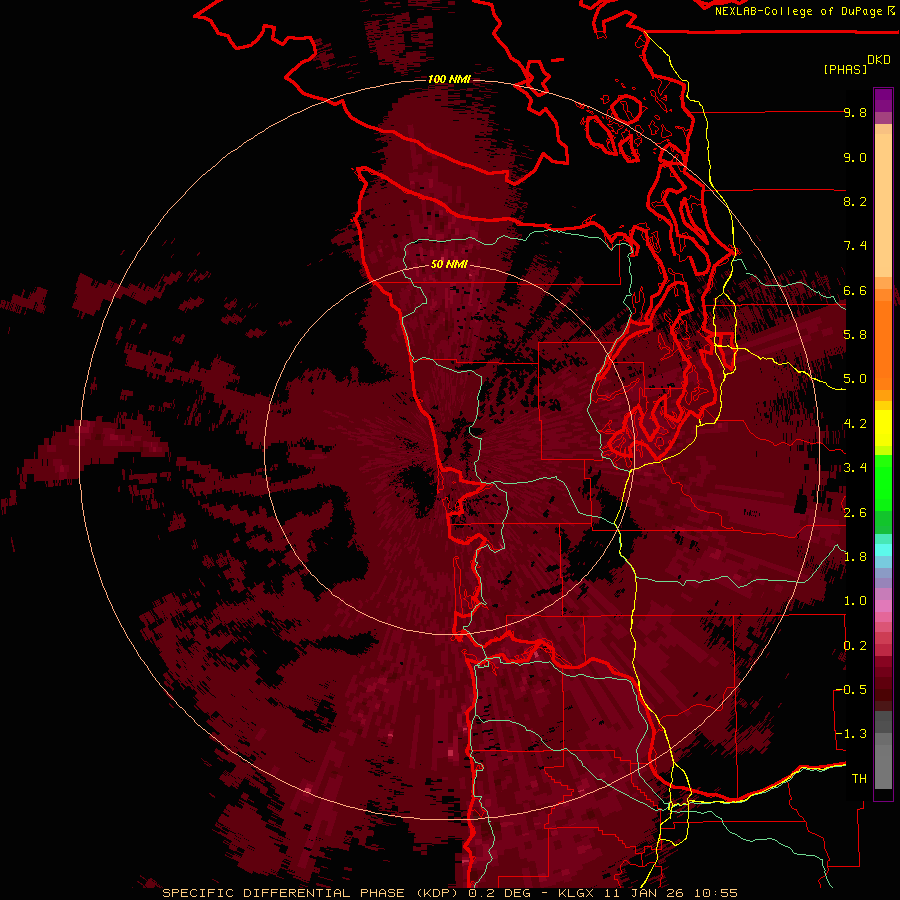Click the 0.2 DEG elevation text
900x900 pixels.
[504, 893]
